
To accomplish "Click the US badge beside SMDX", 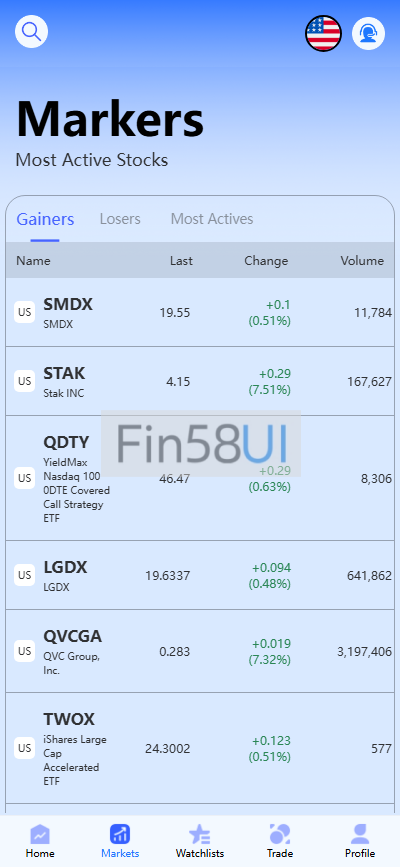I will coord(24,312).
